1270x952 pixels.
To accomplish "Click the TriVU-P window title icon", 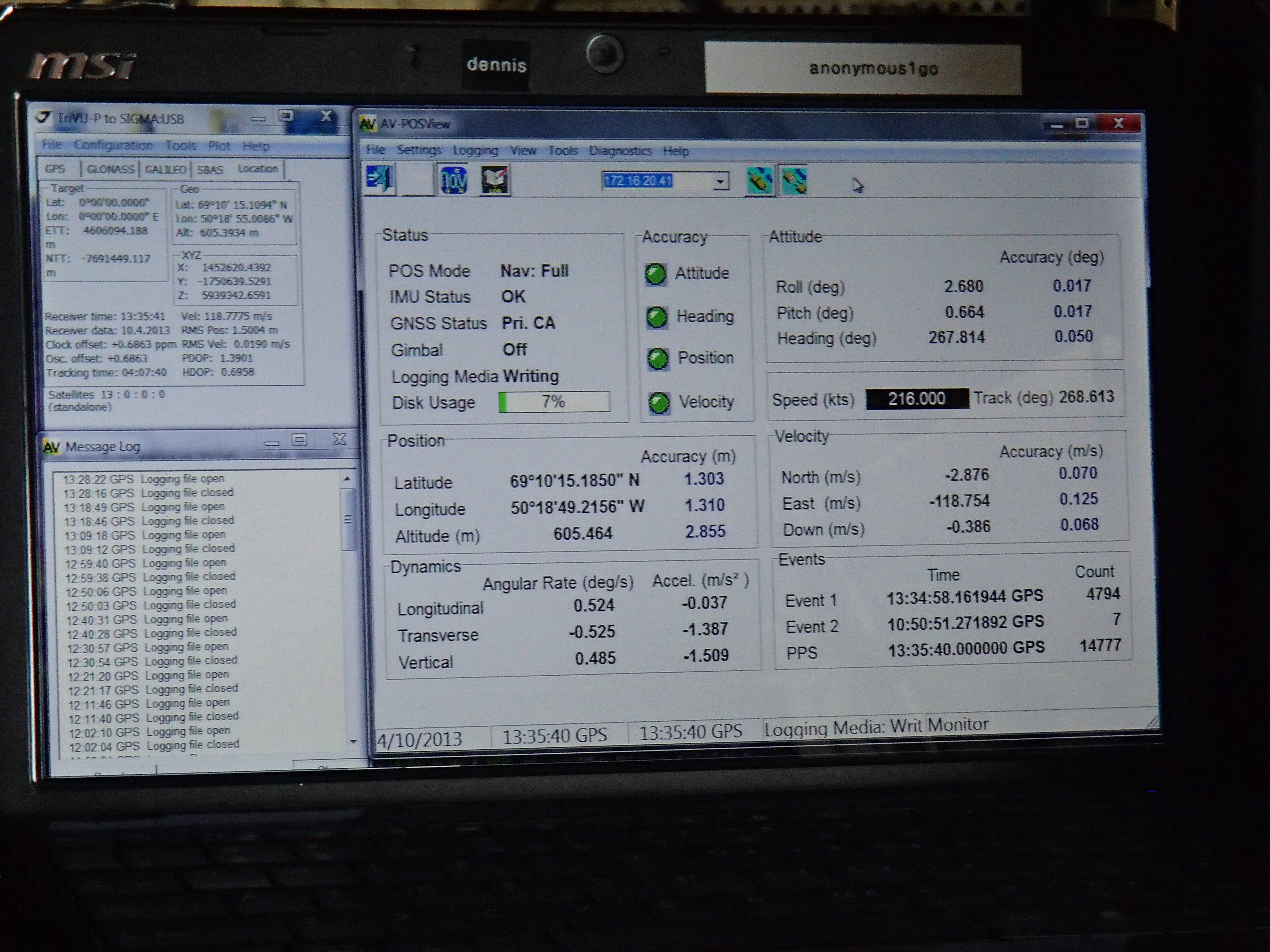I will pyautogui.click(x=44, y=118).
